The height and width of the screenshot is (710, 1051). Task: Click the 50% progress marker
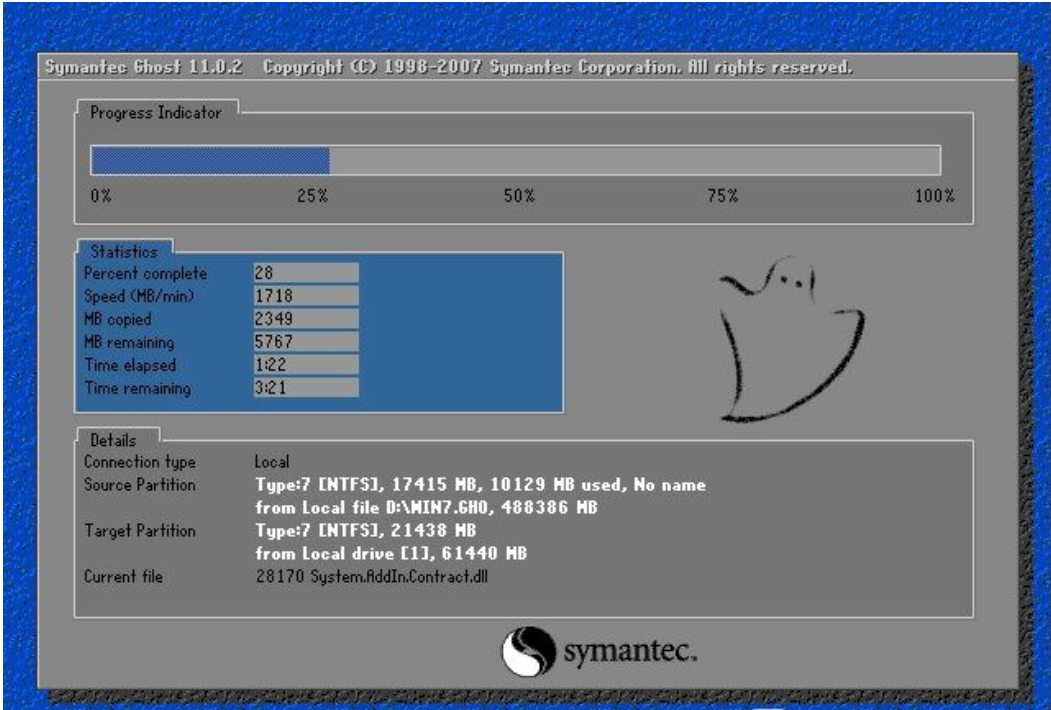[x=519, y=196]
